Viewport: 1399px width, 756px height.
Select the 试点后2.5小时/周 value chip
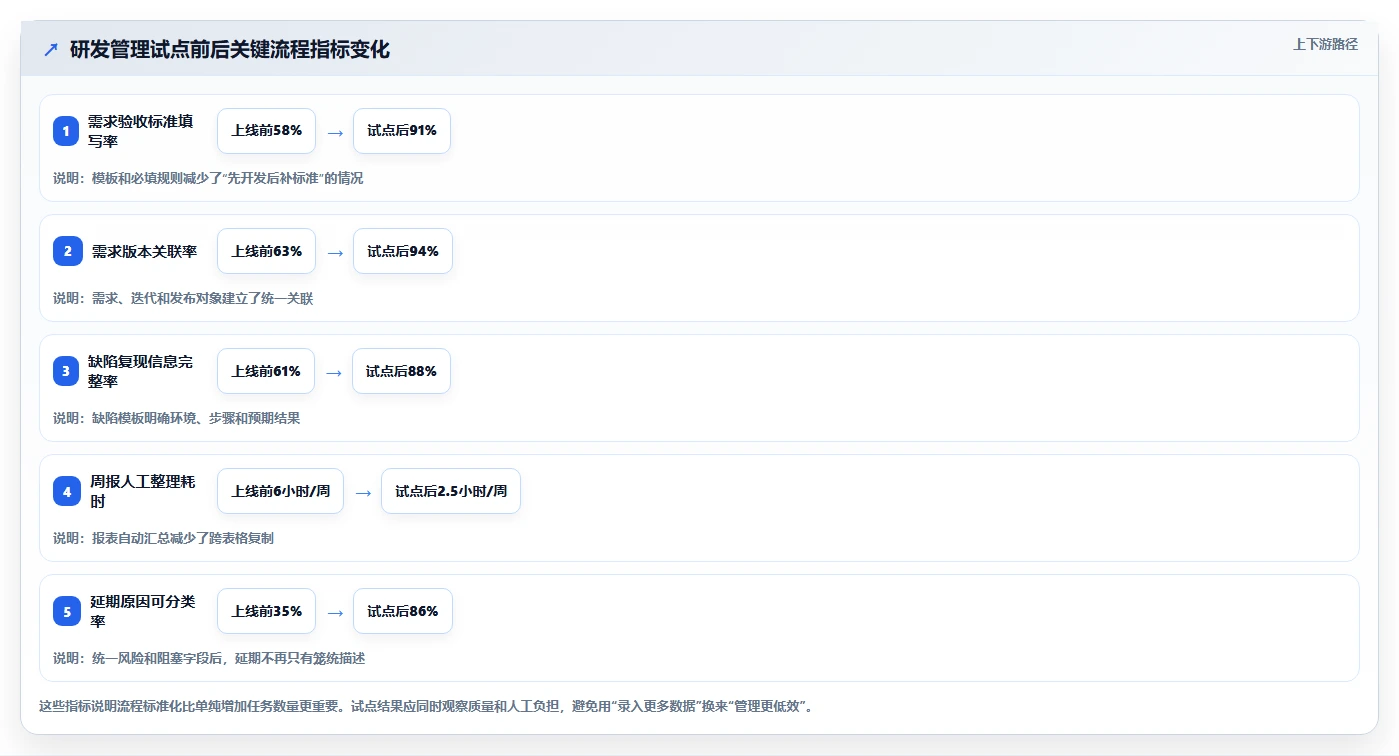[x=451, y=491]
